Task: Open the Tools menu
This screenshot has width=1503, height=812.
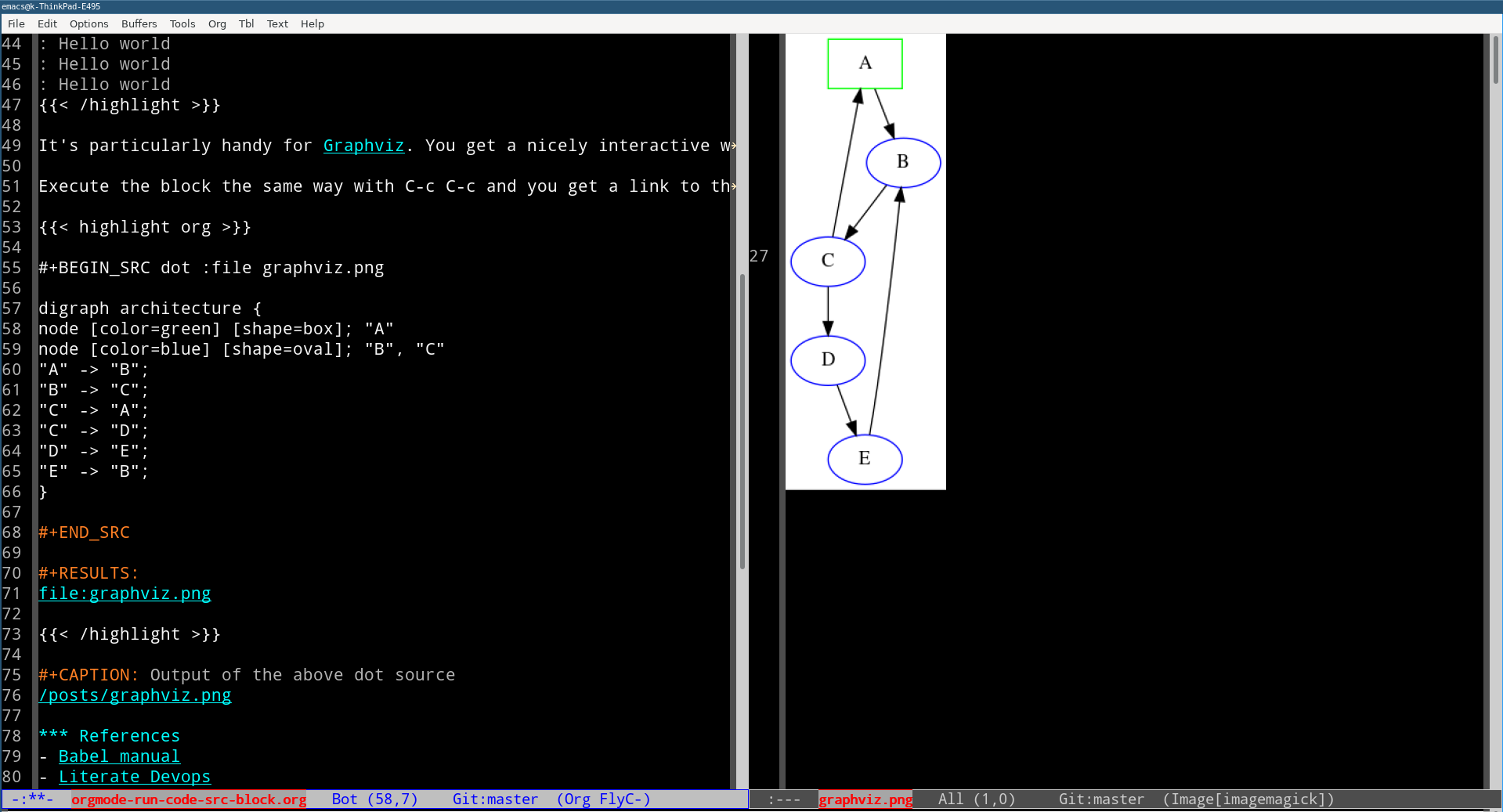Action: click(182, 23)
